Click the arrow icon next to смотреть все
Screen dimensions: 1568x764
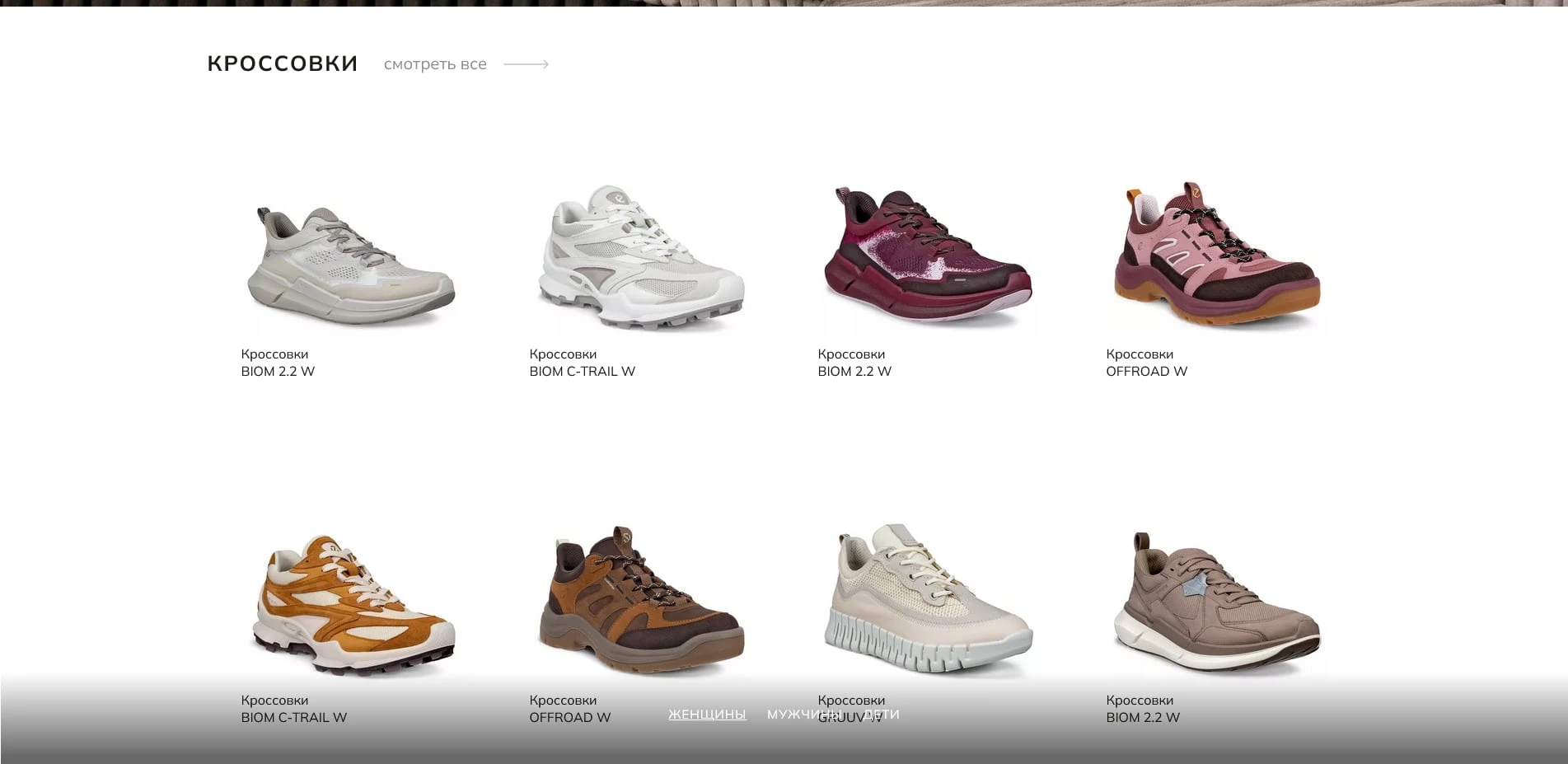[526, 64]
